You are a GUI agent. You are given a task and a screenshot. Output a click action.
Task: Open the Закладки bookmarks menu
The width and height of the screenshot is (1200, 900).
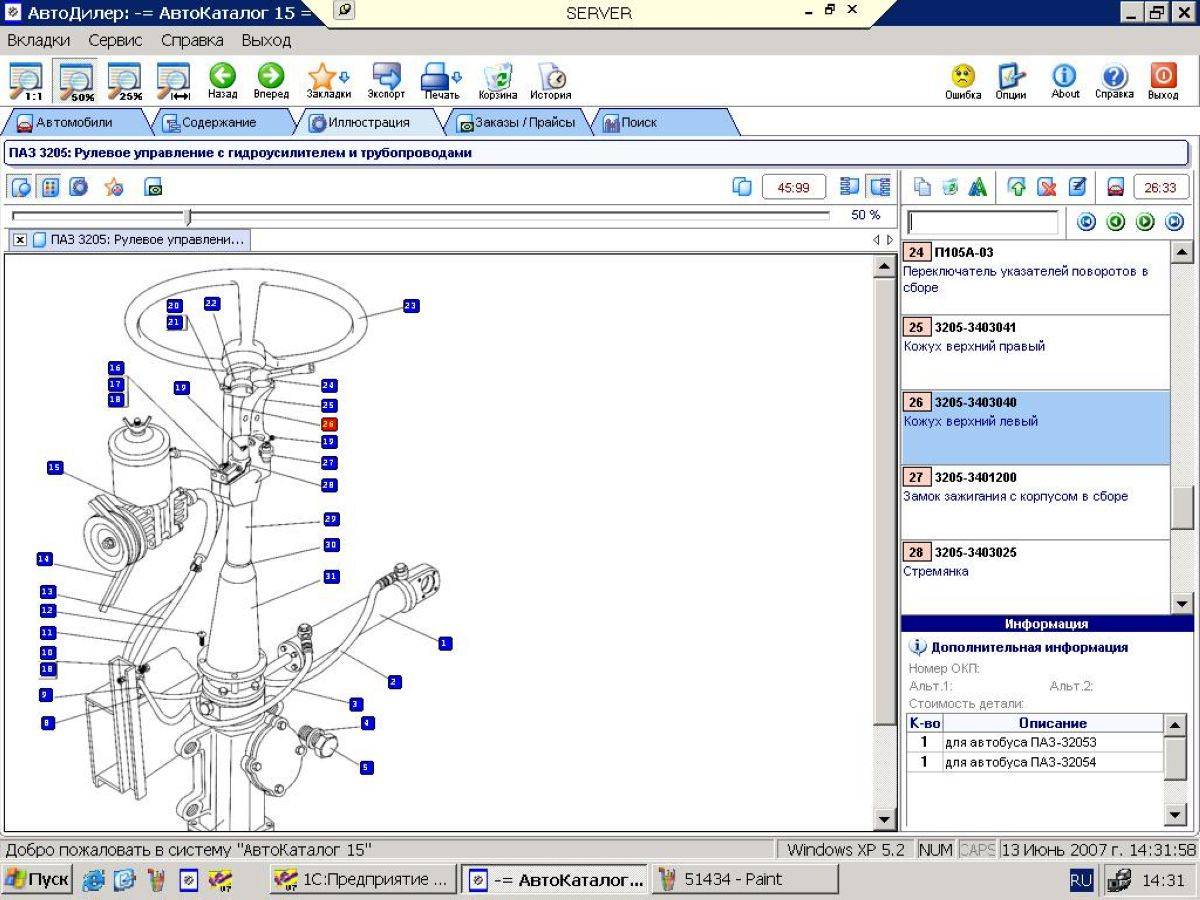coord(328,81)
